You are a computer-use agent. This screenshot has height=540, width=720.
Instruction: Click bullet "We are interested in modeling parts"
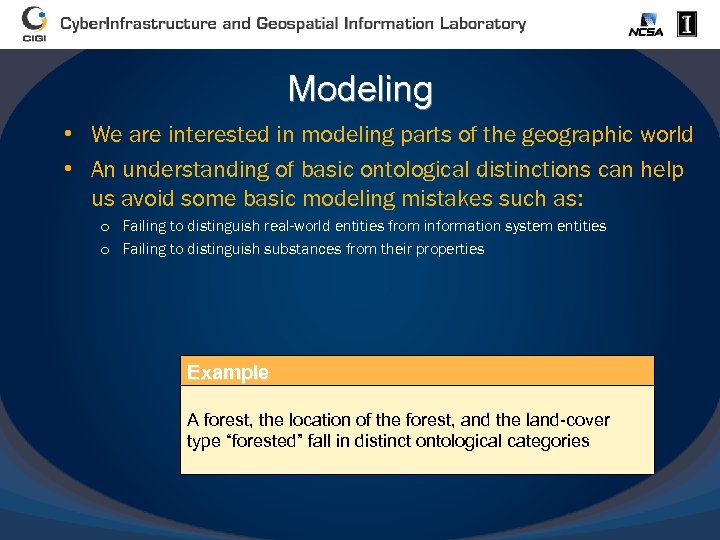(x=392, y=135)
